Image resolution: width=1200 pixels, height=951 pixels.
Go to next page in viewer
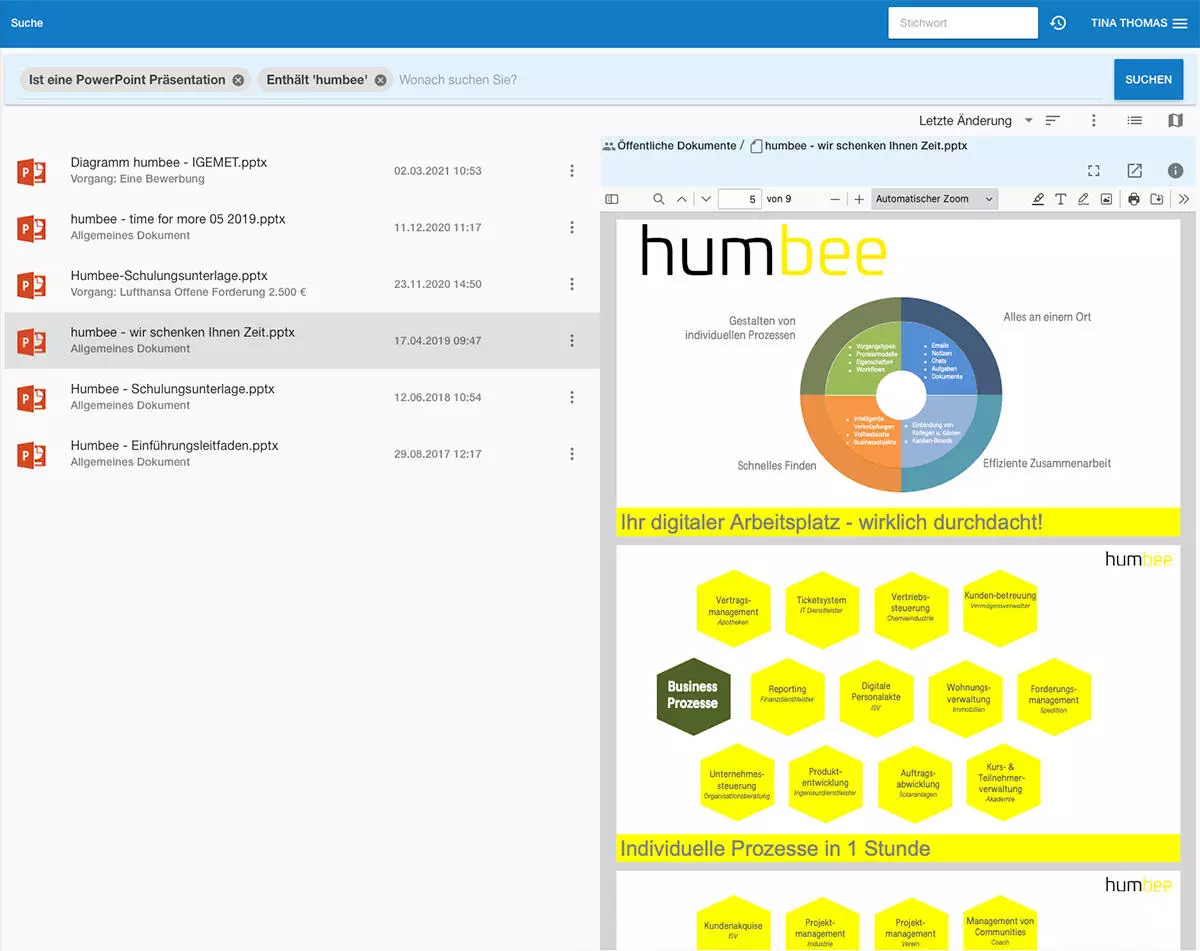click(x=706, y=199)
